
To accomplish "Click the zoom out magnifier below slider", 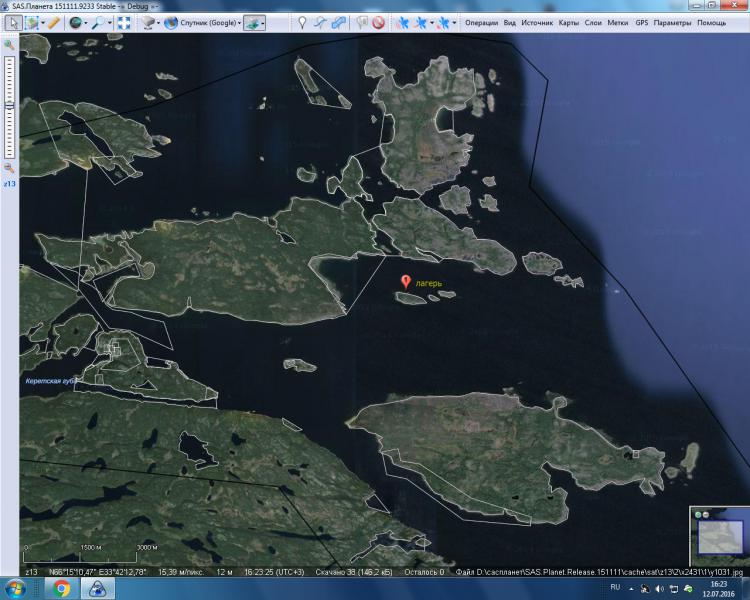I will pos(10,168).
